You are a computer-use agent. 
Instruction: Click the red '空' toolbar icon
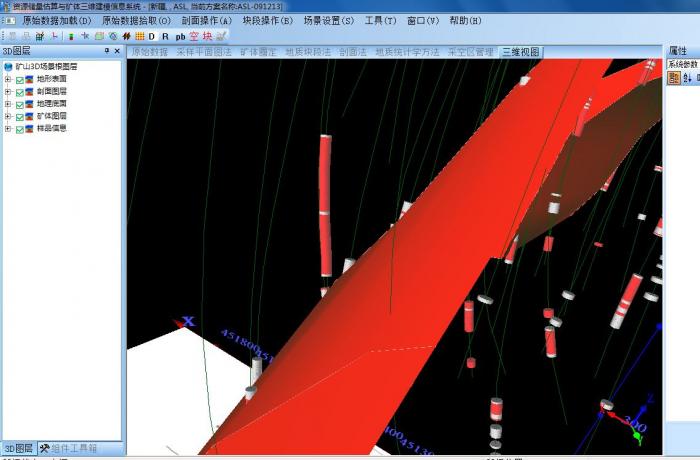coord(194,36)
